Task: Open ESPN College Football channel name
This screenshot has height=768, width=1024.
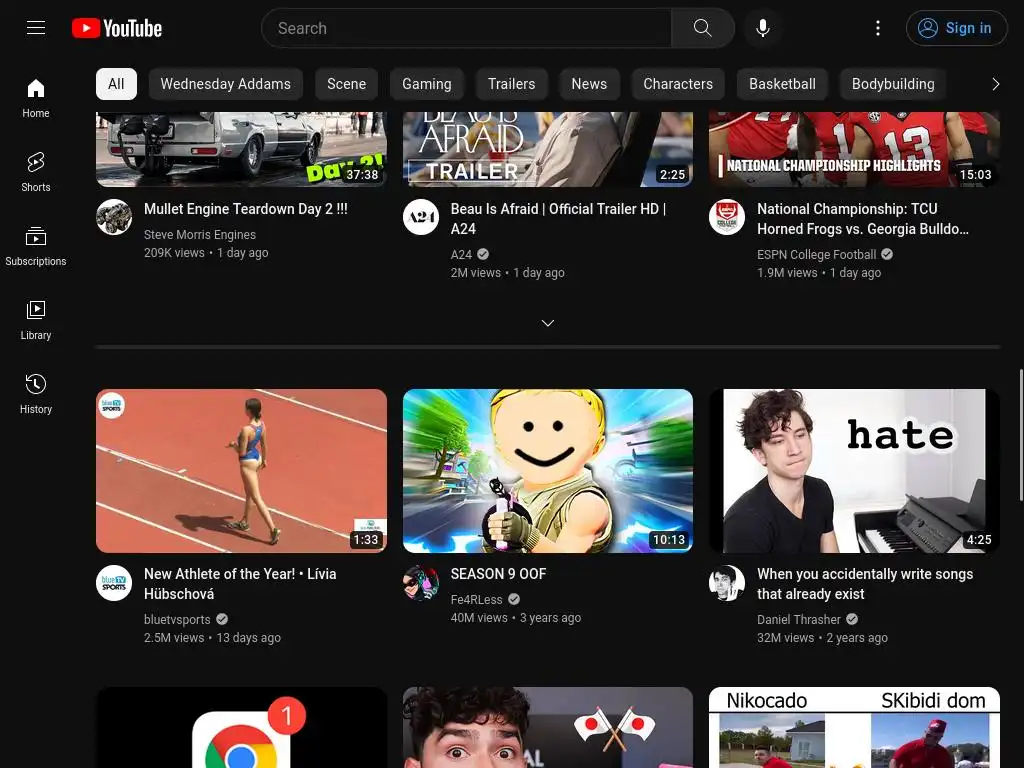Action: coord(816,255)
